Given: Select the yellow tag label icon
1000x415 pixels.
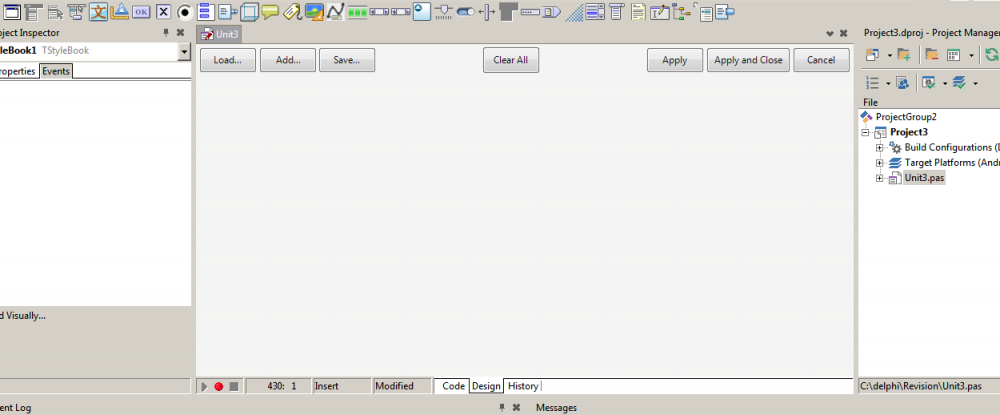Looking at the screenshot, I should click(292, 11).
